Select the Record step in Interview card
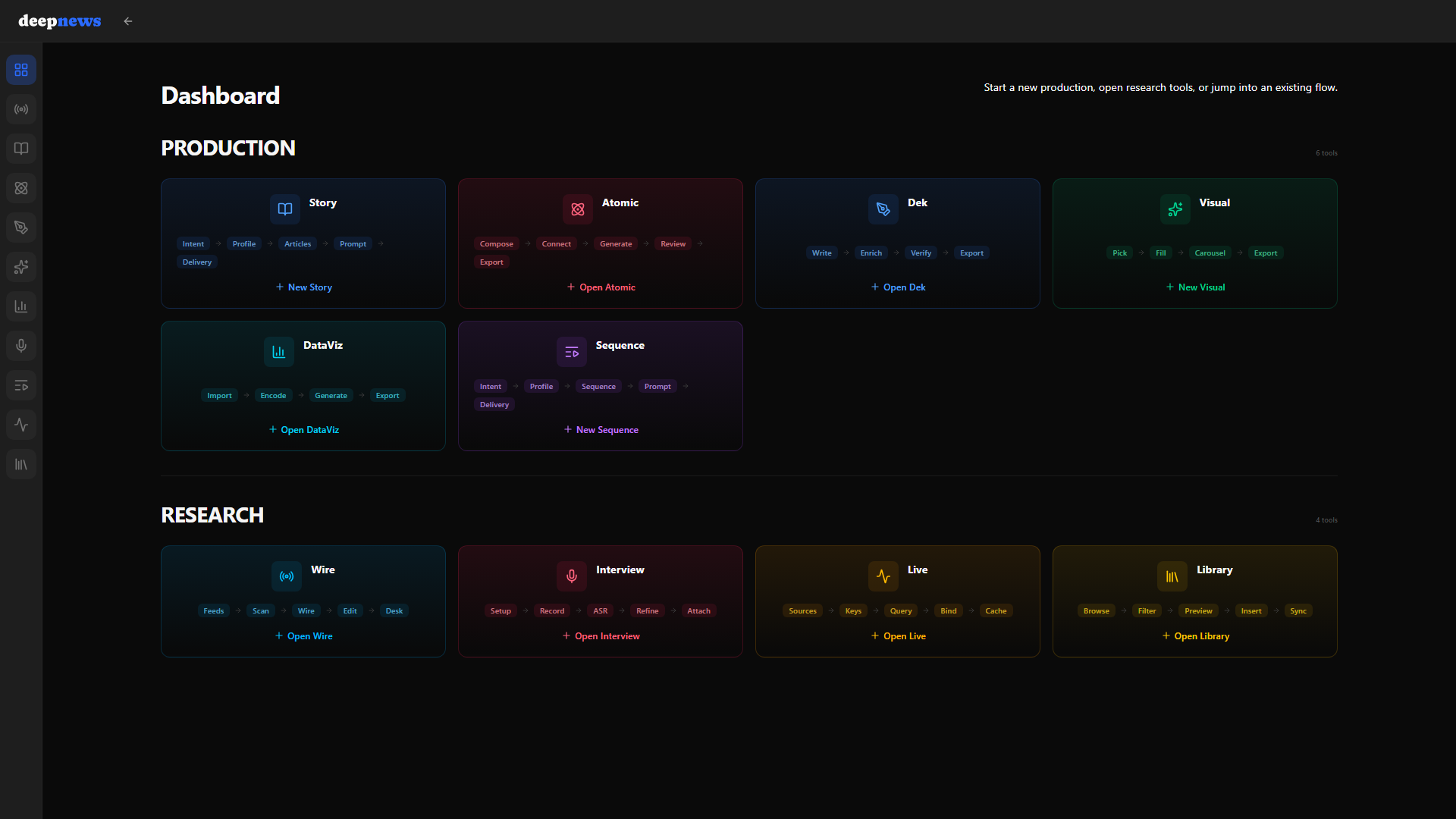The height and width of the screenshot is (819, 1456). point(551,611)
